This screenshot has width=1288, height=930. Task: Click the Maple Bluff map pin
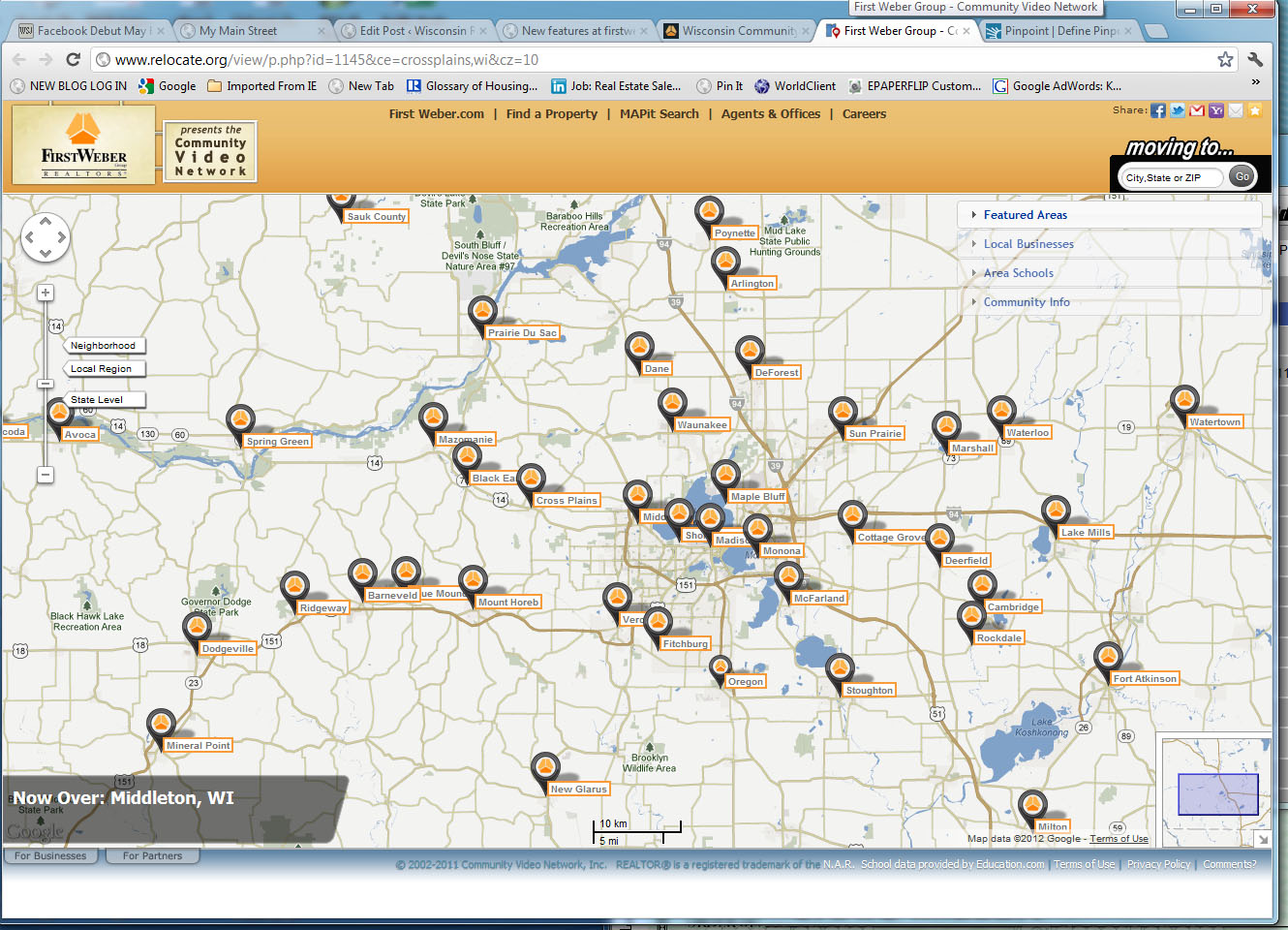pos(725,479)
